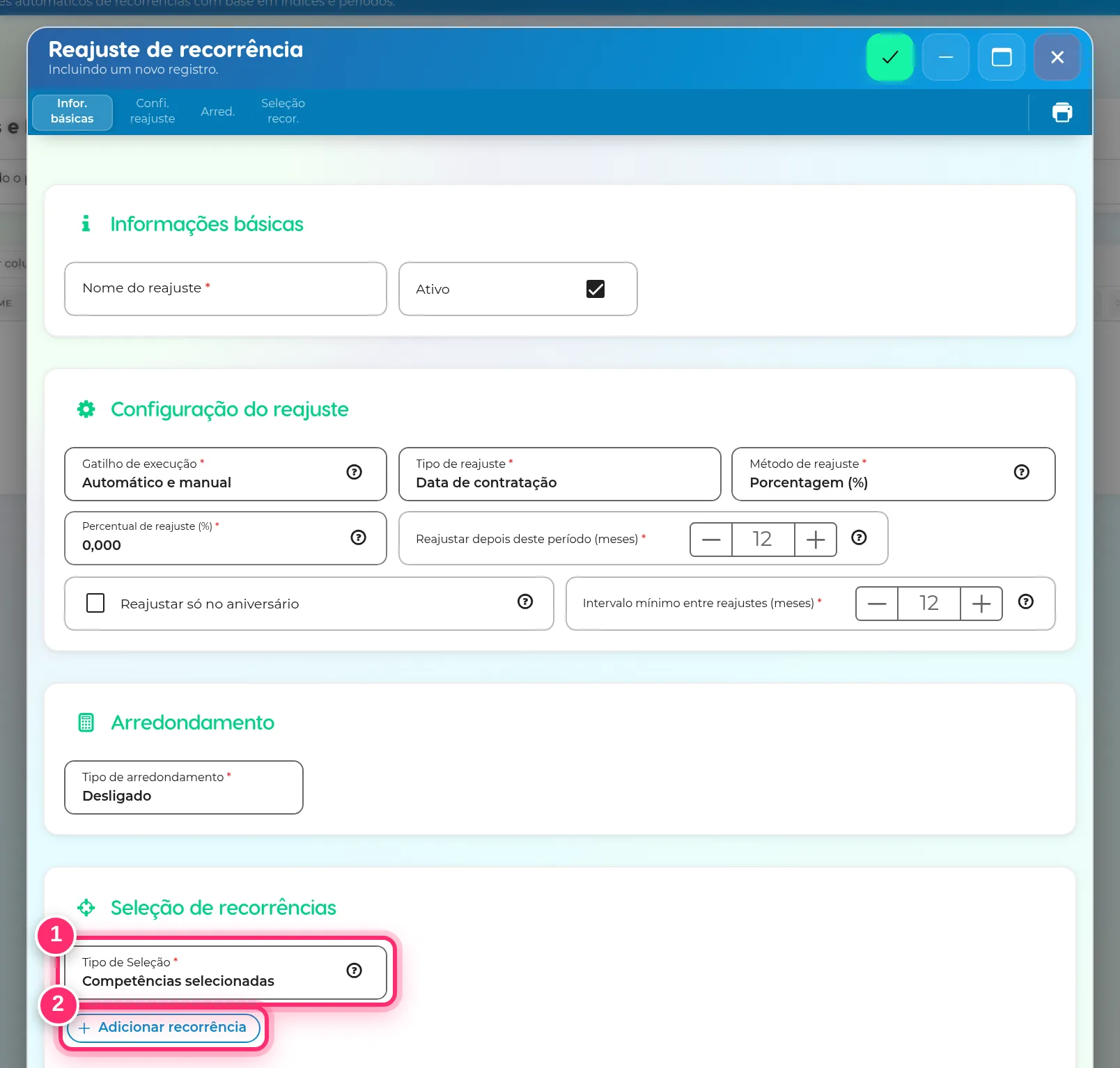Open help for Gatilho de execução
1120x1068 pixels.
[x=354, y=472]
